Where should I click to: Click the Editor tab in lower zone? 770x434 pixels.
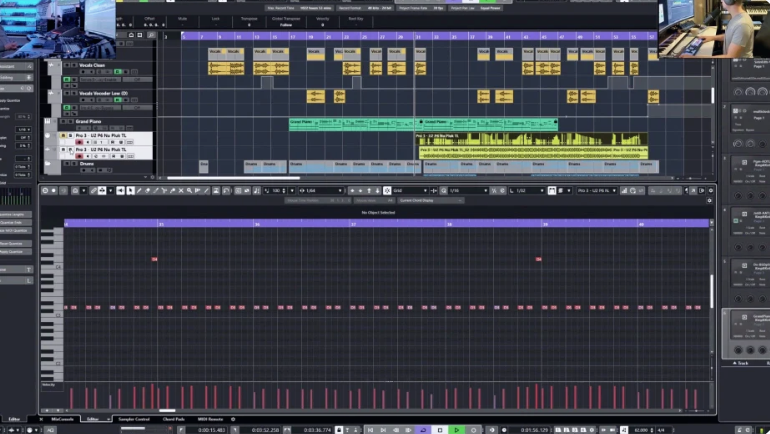click(92, 419)
